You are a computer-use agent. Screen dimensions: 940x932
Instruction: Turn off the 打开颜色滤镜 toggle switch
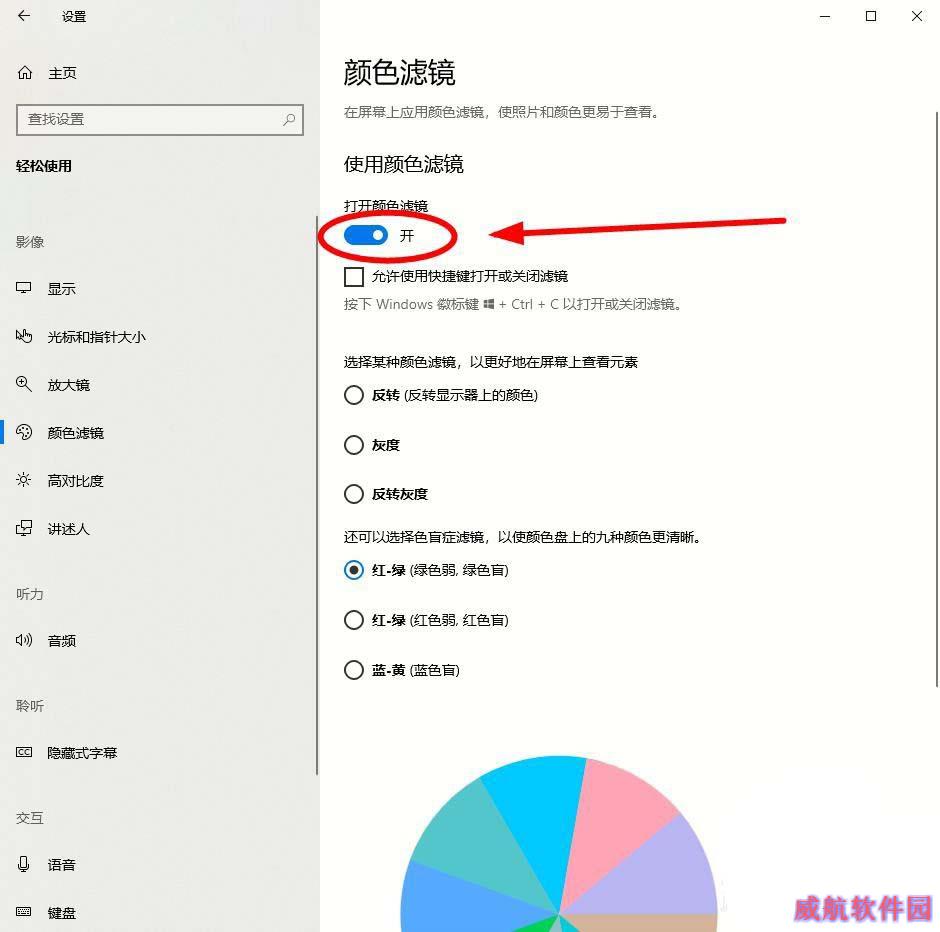(x=366, y=235)
